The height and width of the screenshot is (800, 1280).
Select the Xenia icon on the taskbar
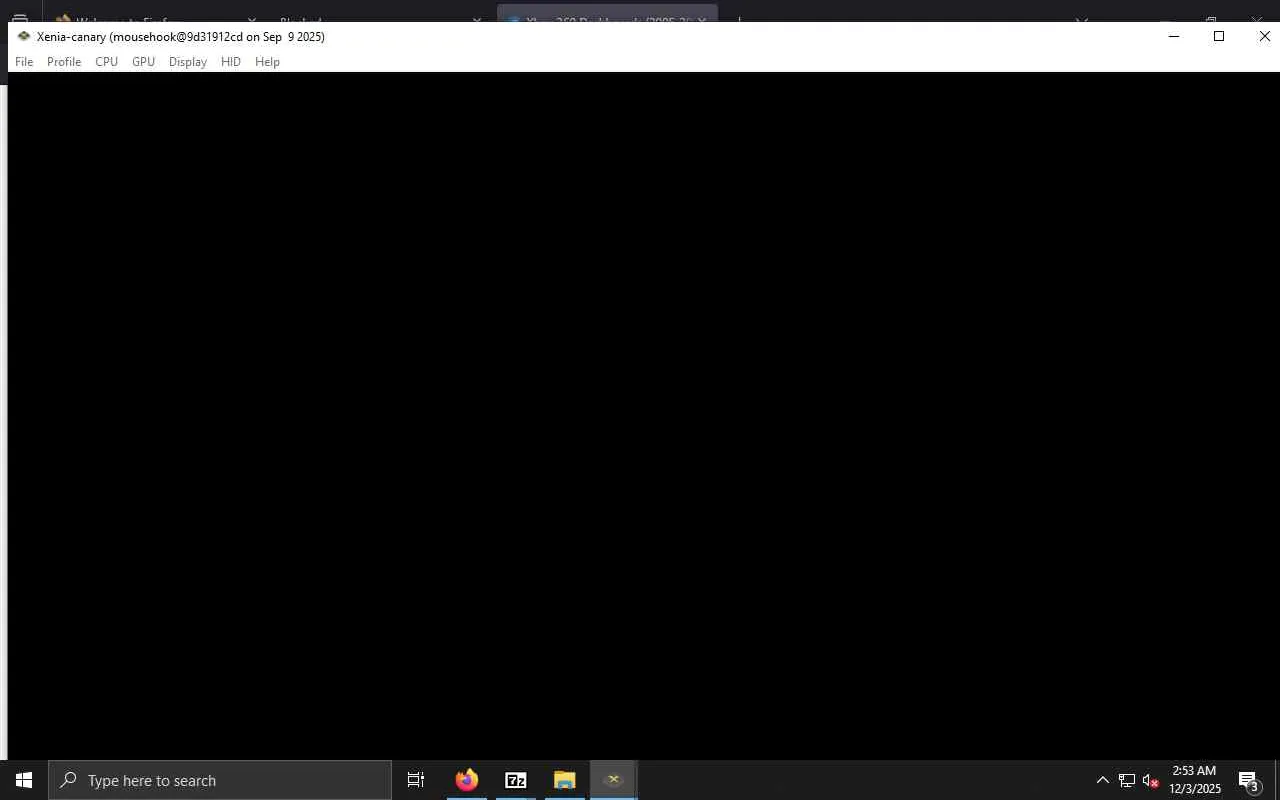pos(614,780)
